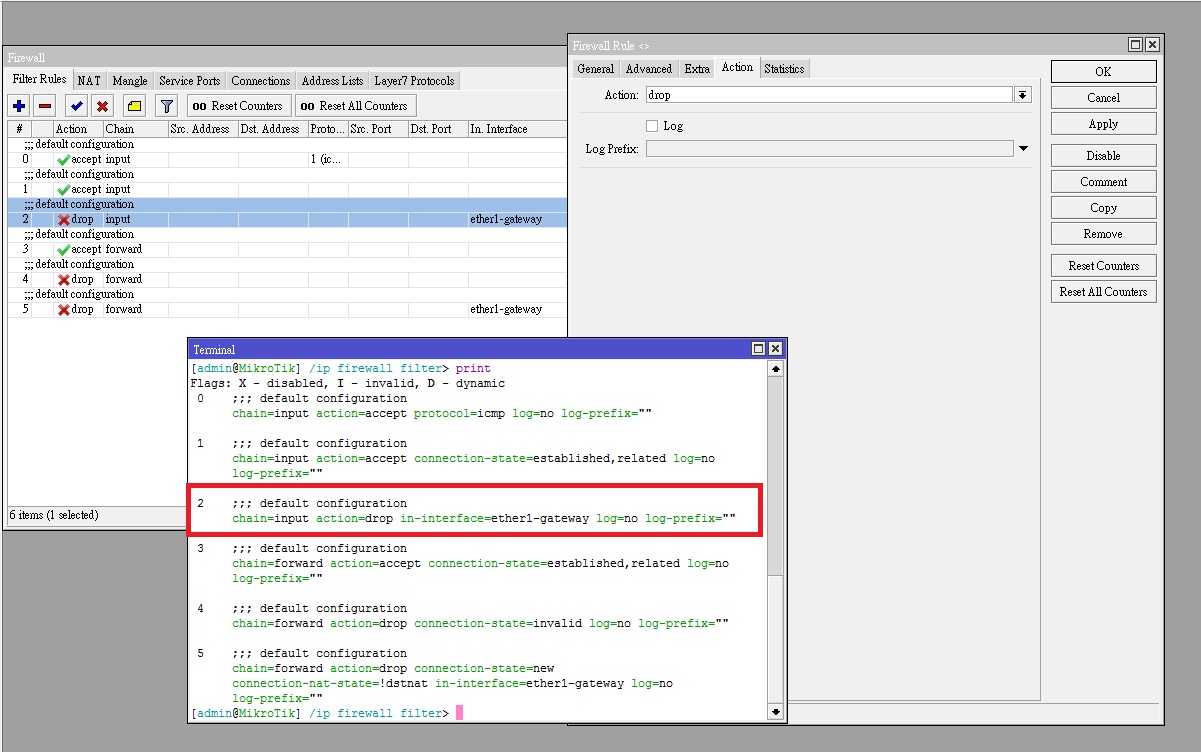Select rule 5's ether1-gateway interface cell

(x=517, y=310)
